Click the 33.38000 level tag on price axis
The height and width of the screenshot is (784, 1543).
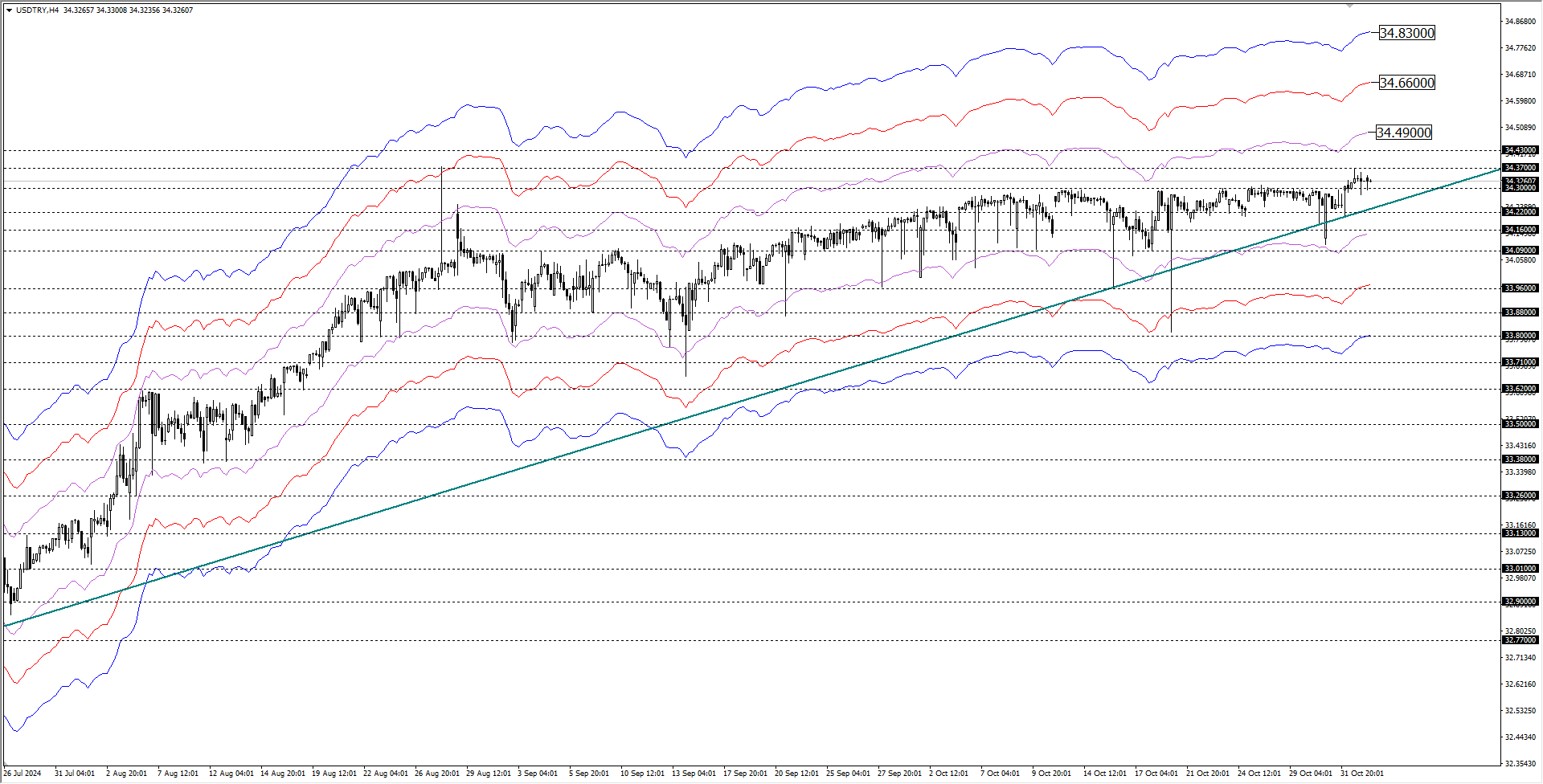click(x=1520, y=459)
